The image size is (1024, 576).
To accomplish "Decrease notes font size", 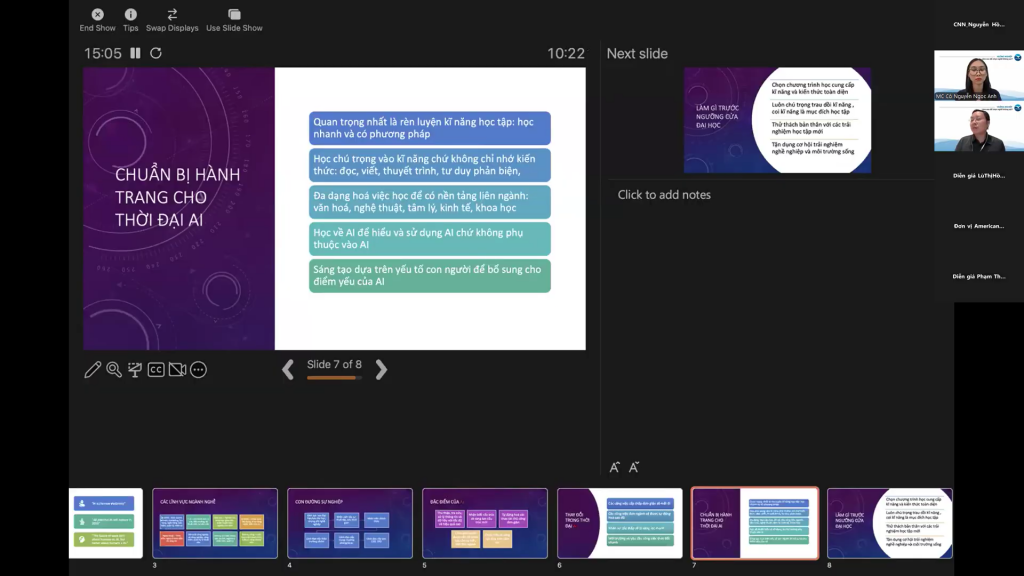I will (x=634, y=467).
